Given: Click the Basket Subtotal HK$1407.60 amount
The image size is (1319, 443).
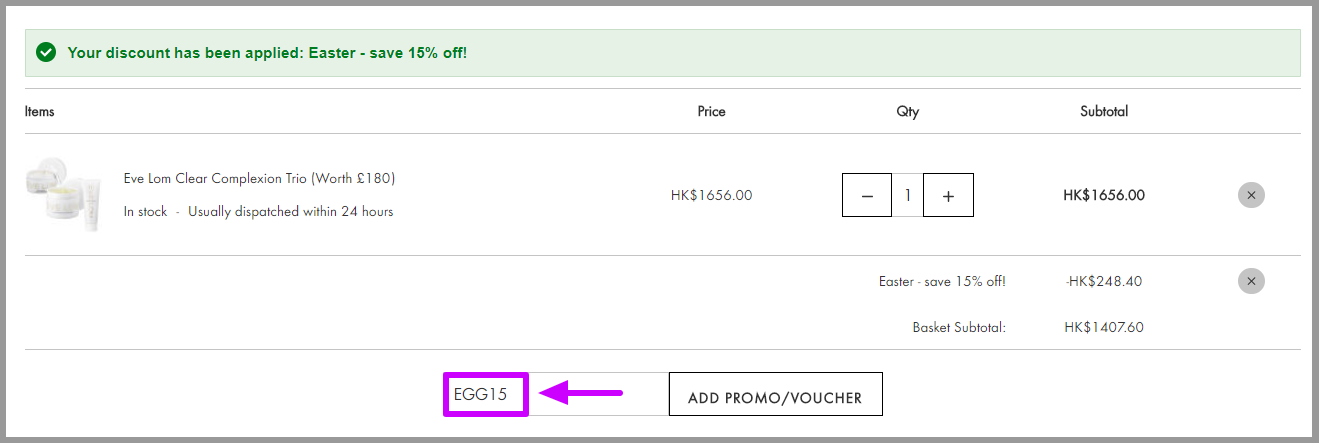Looking at the screenshot, I should (x=1104, y=327).
